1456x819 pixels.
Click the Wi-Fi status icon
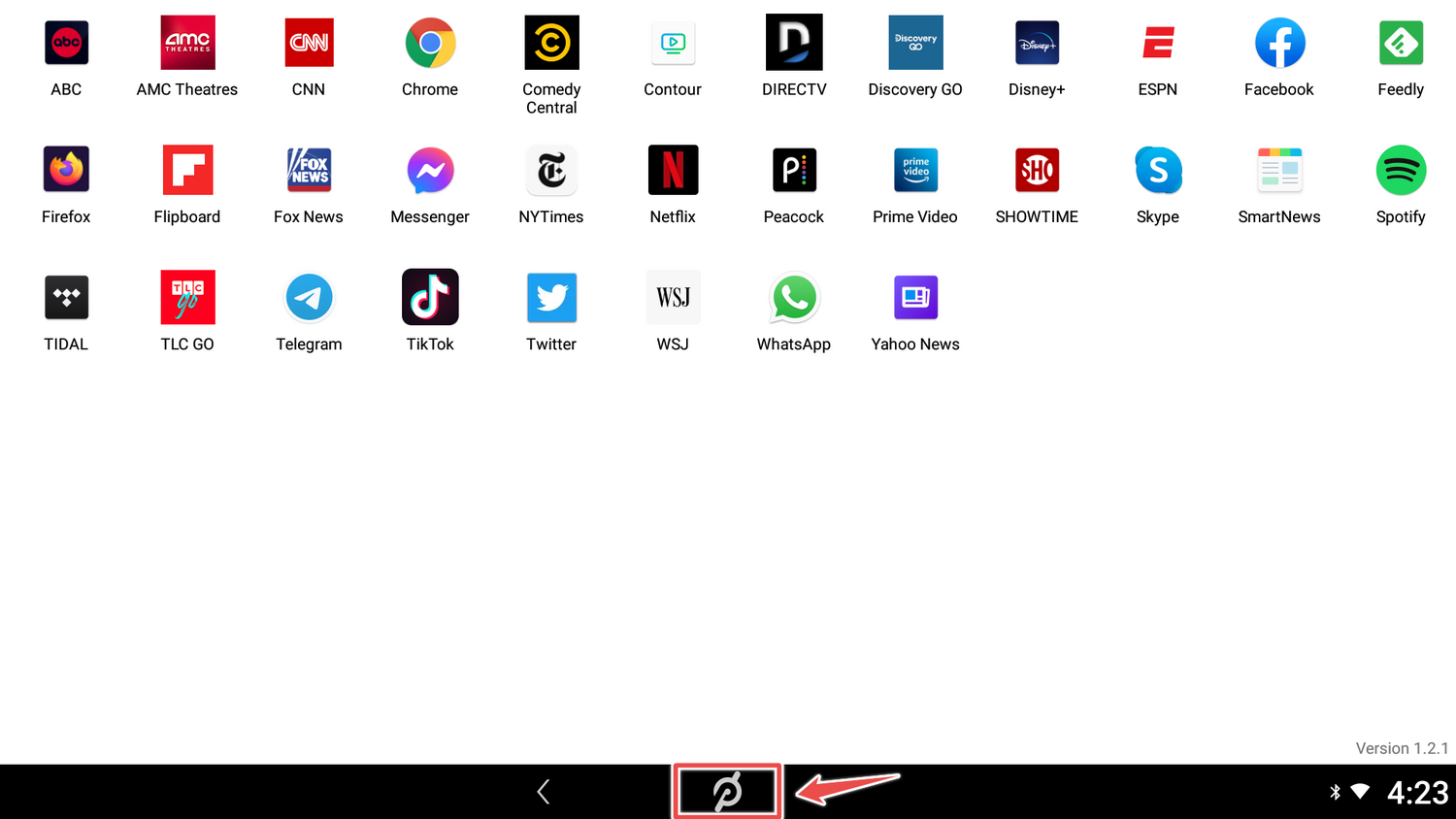tap(1360, 792)
